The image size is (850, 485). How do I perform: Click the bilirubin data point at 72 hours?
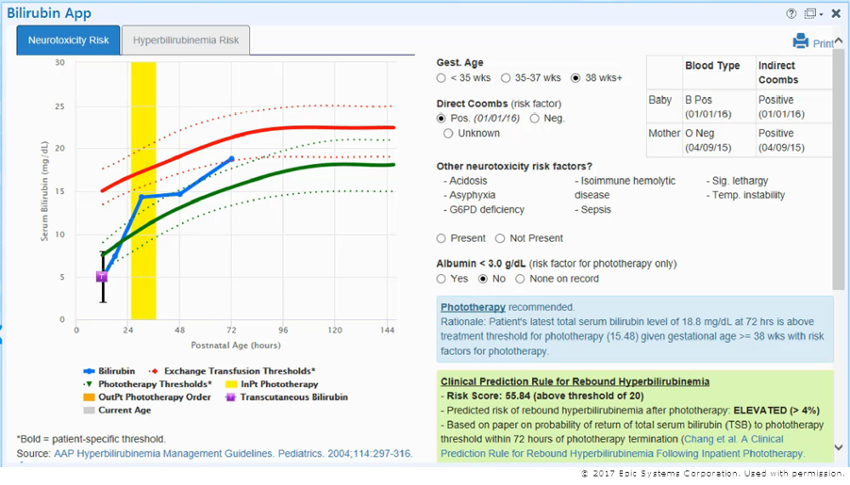point(231,159)
